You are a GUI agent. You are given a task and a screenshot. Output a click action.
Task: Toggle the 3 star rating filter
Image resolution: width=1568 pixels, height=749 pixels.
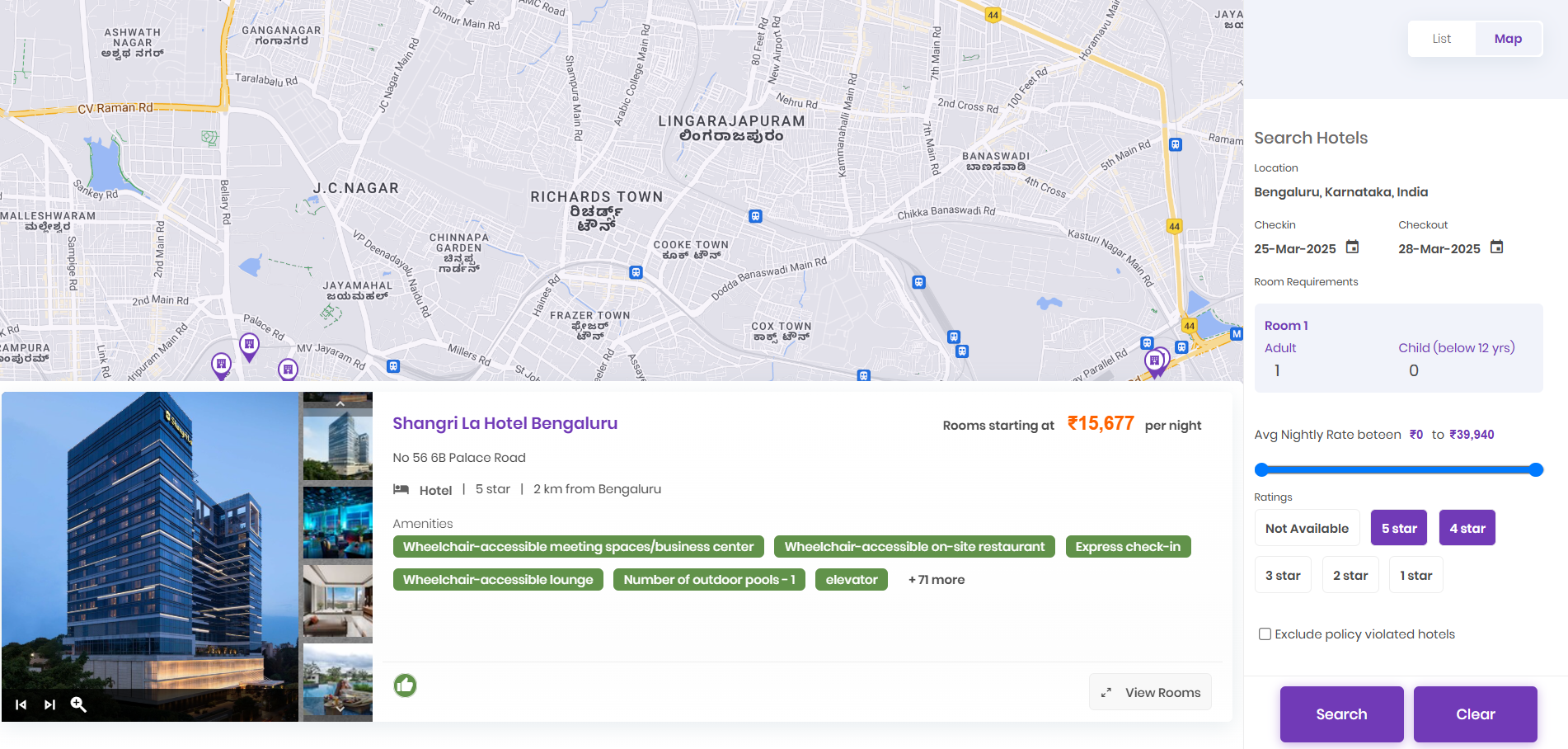[1283, 575]
